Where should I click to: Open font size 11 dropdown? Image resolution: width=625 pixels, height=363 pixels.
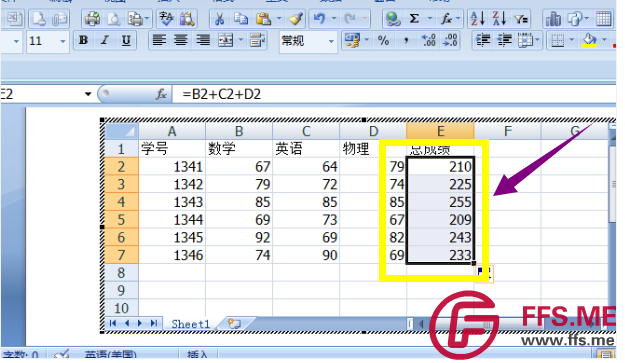click(63, 41)
